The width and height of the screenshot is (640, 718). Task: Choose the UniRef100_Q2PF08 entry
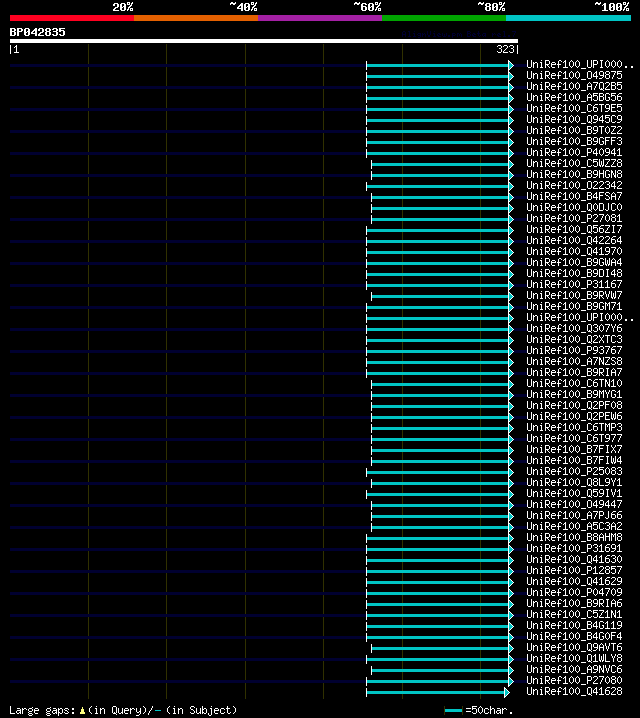574,405
